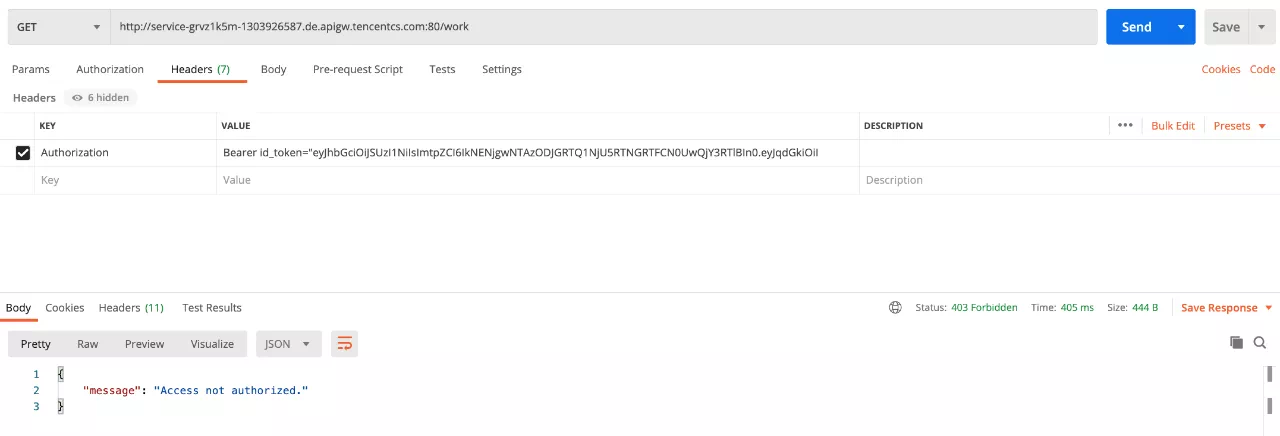This screenshot has width=1280, height=436.
Task: Uncheck the Authorization header checkbox
Action: point(23,153)
